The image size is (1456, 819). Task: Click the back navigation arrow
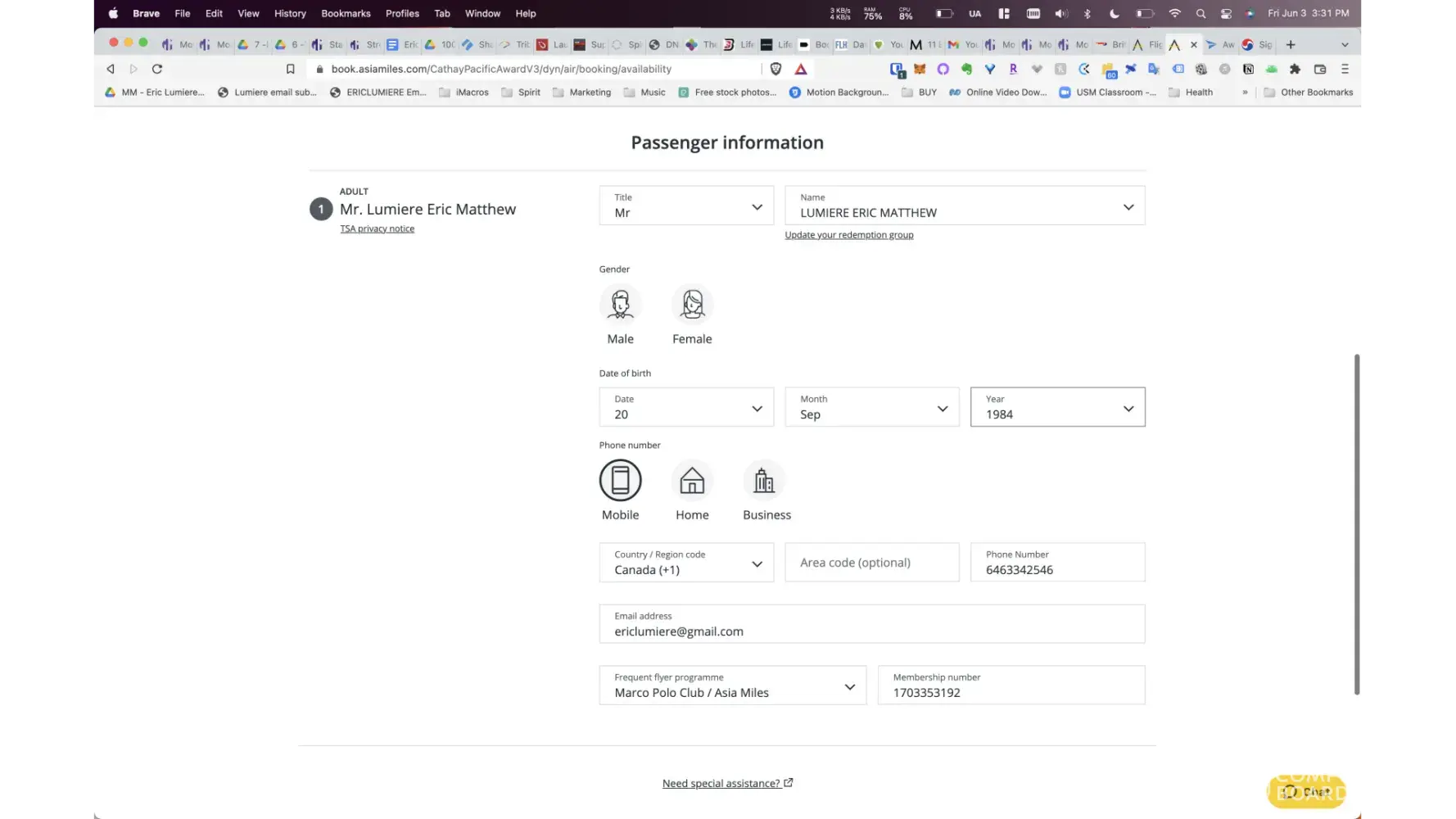click(x=111, y=69)
